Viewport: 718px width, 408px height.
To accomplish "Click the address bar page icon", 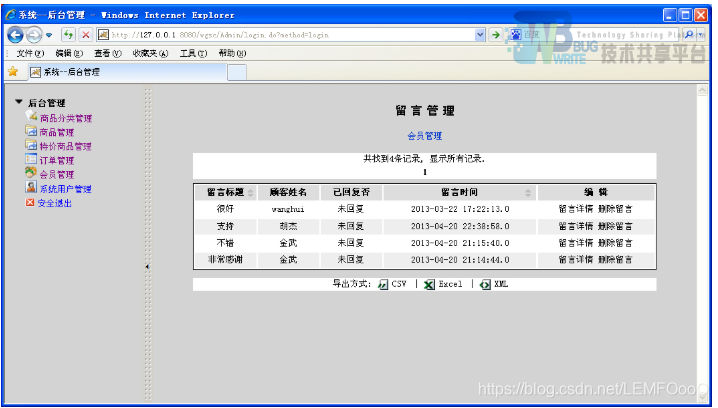I will point(103,34).
